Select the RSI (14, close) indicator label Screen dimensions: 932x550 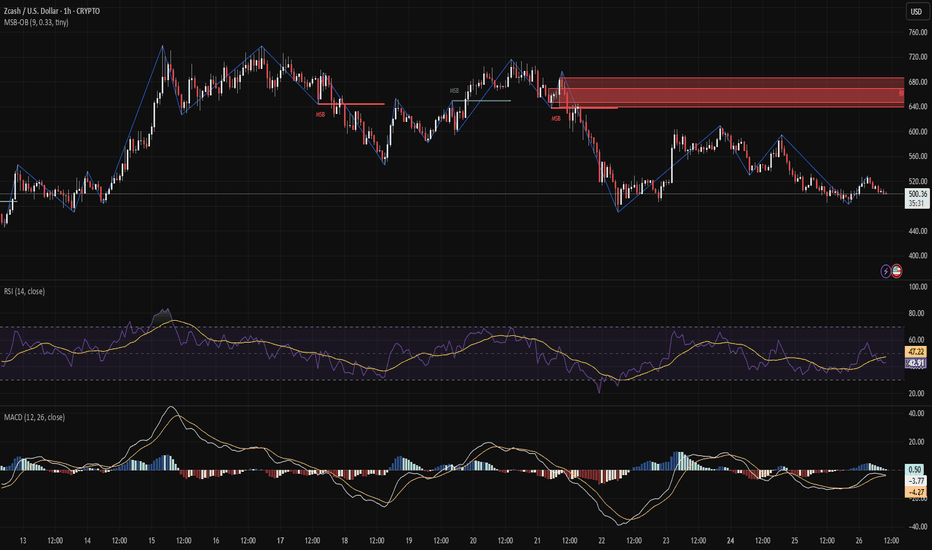coord(33,291)
